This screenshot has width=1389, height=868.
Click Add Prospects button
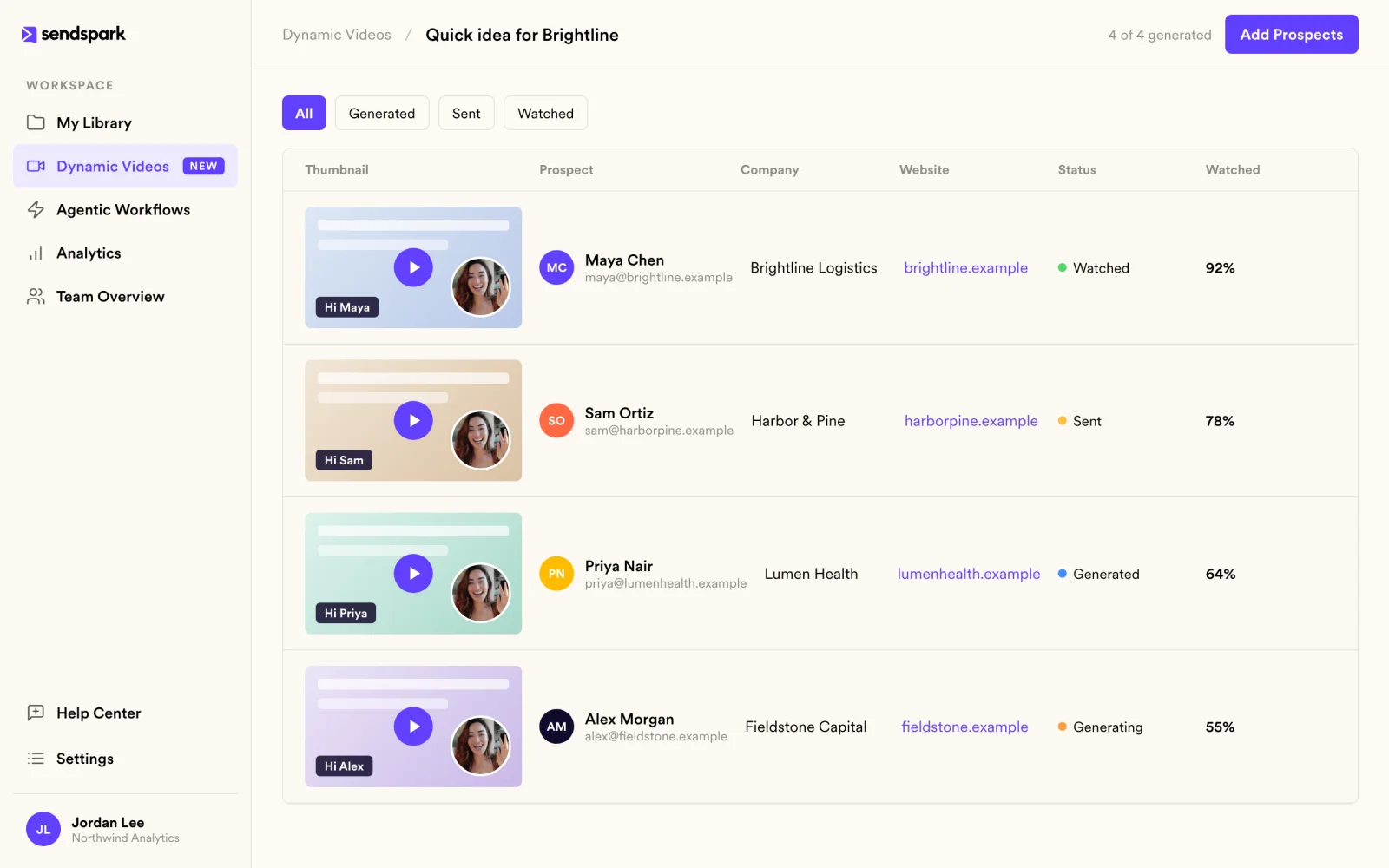[1291, 34]
